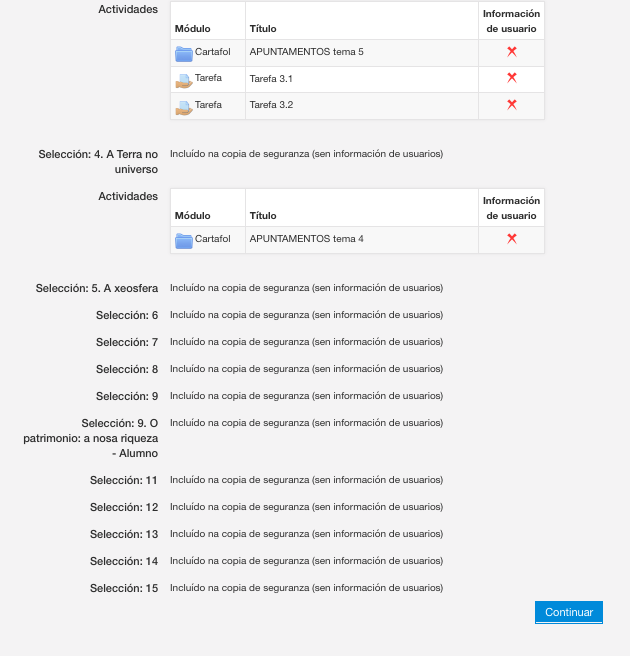Click the Tarefa 3.1 assignment icon
The width and height of the screenshot is (633, 660).
184,81
